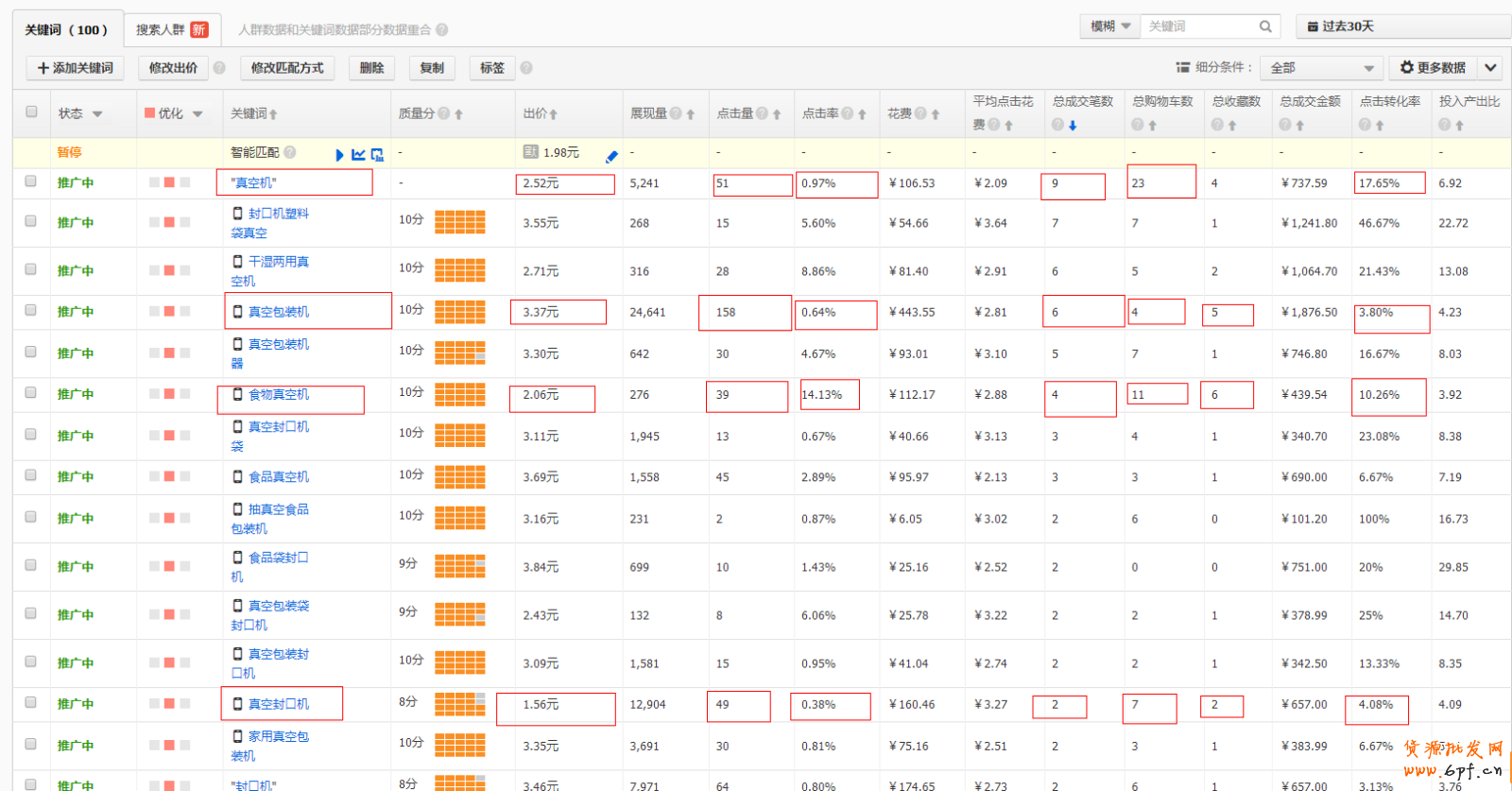Expand the 细分条件 全部 dropdown
The height and width of the screenshot is (791, 1512).
coord(1321,68)
